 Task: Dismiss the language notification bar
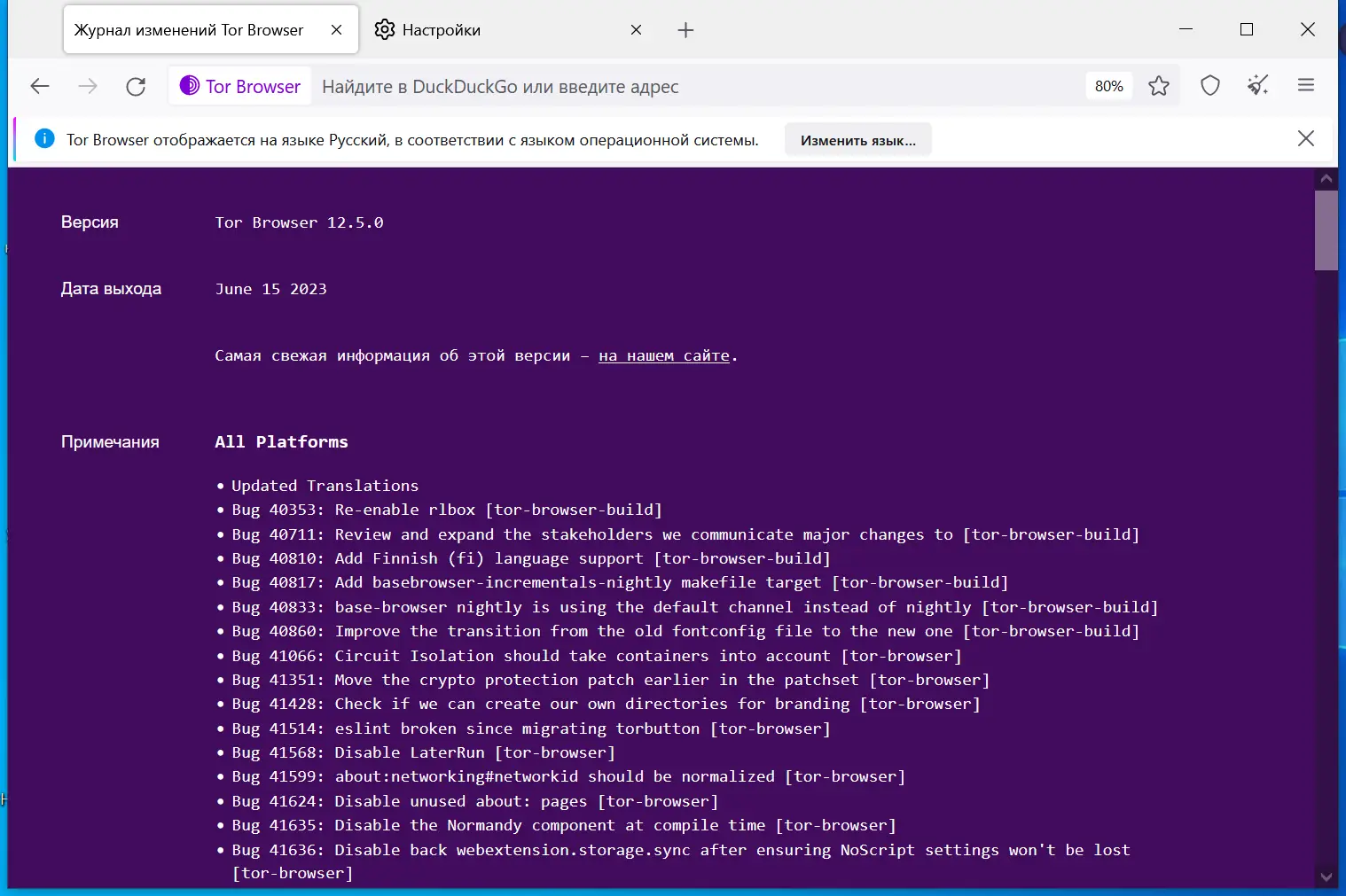click(x=1306, y=138)
